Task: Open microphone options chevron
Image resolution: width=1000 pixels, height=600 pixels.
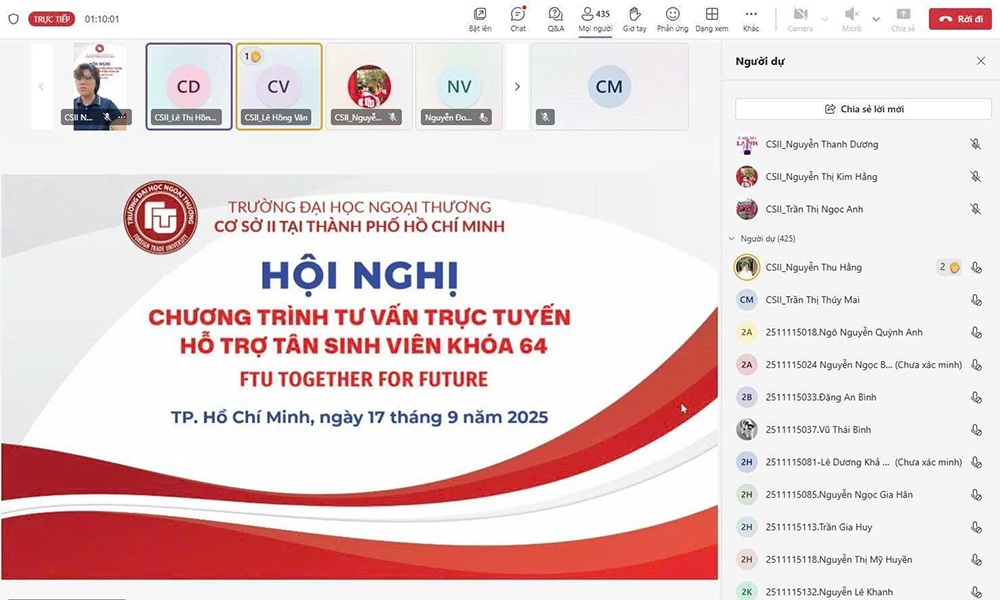Action: pos(875,18)
